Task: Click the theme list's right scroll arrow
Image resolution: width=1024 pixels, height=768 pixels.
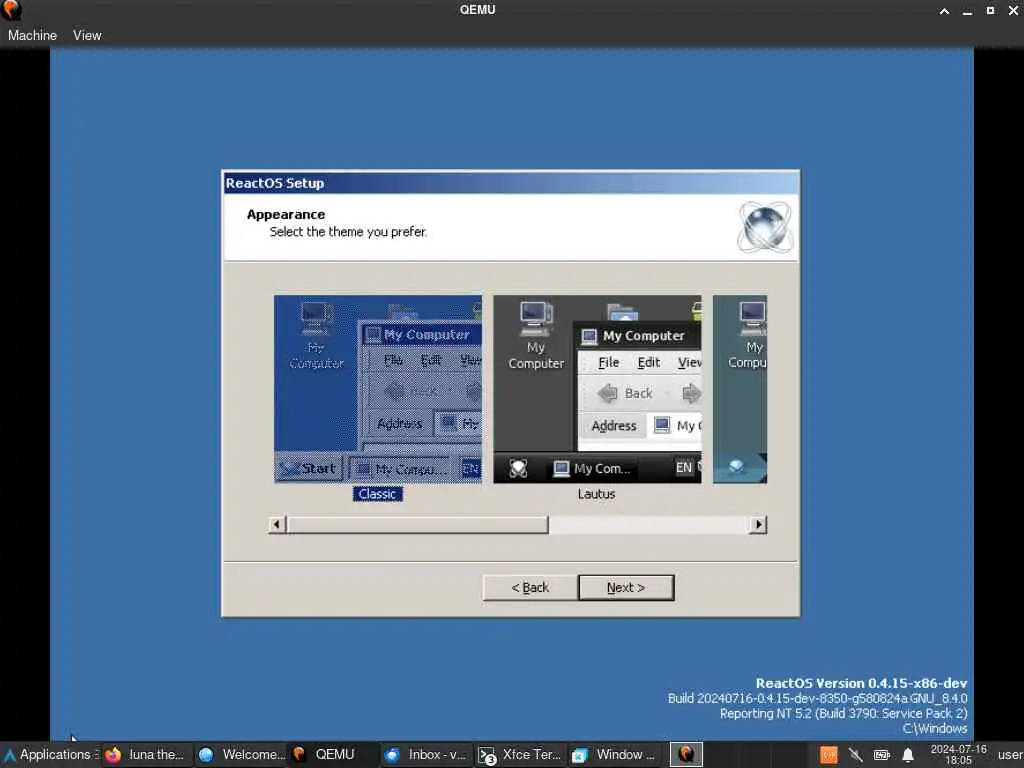Action: [x=758, y=524]
